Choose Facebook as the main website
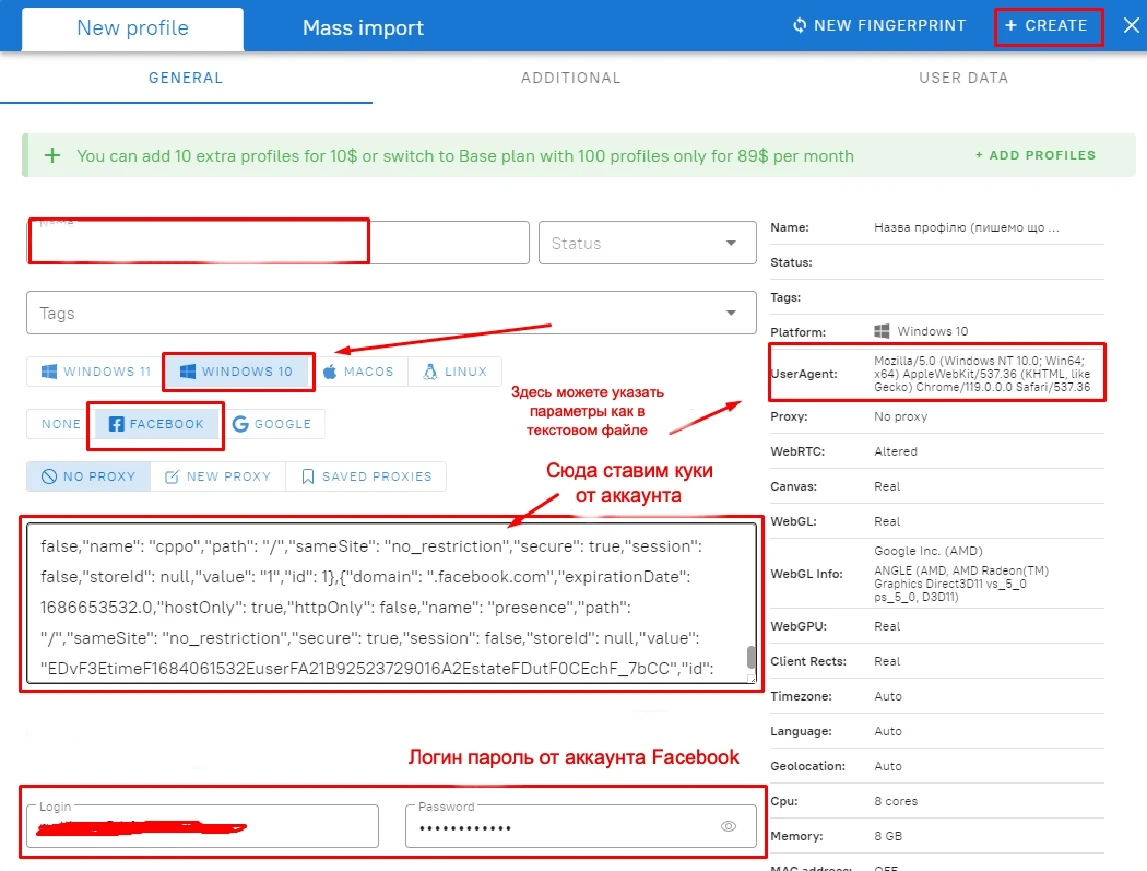This screenshot has height=871, width=1147. [156, 424]
